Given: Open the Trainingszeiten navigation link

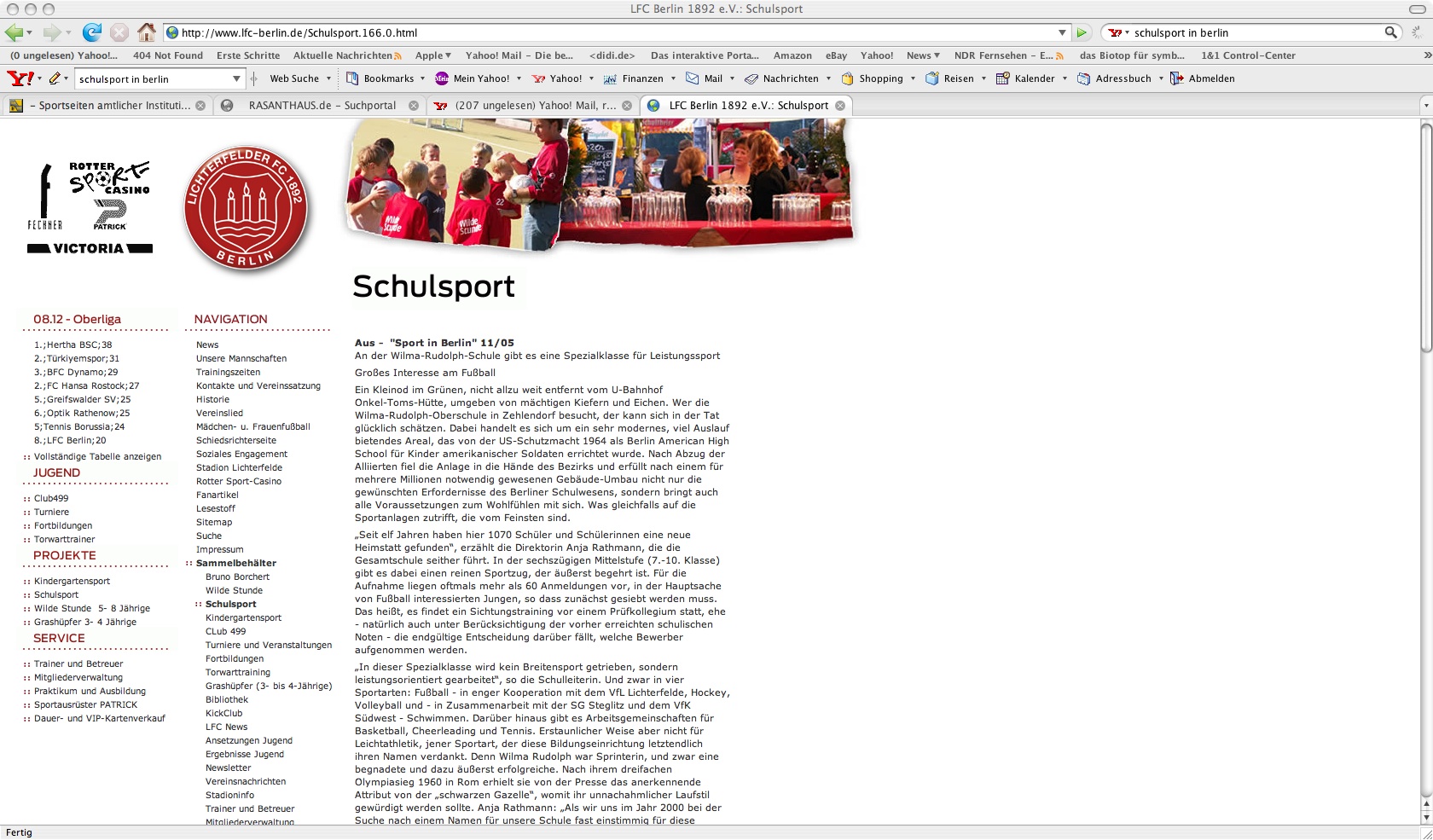Looking at the screenshot, I should coord(228,372).
